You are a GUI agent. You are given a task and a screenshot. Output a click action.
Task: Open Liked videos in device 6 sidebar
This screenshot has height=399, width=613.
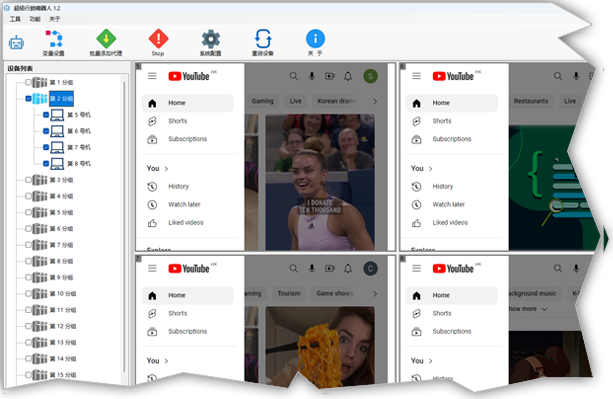coord(452,223)
